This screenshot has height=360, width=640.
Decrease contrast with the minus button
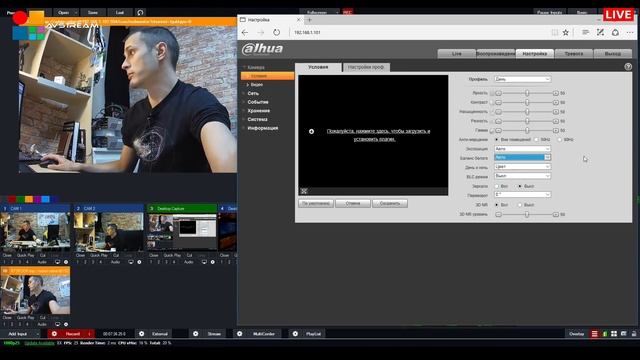(x=498, y=102)
